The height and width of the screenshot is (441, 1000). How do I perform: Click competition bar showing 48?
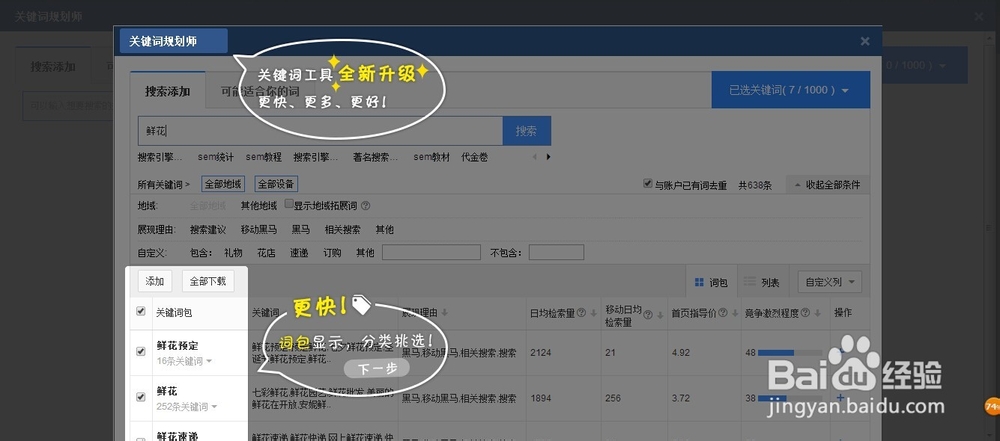(x=791, y=352)
